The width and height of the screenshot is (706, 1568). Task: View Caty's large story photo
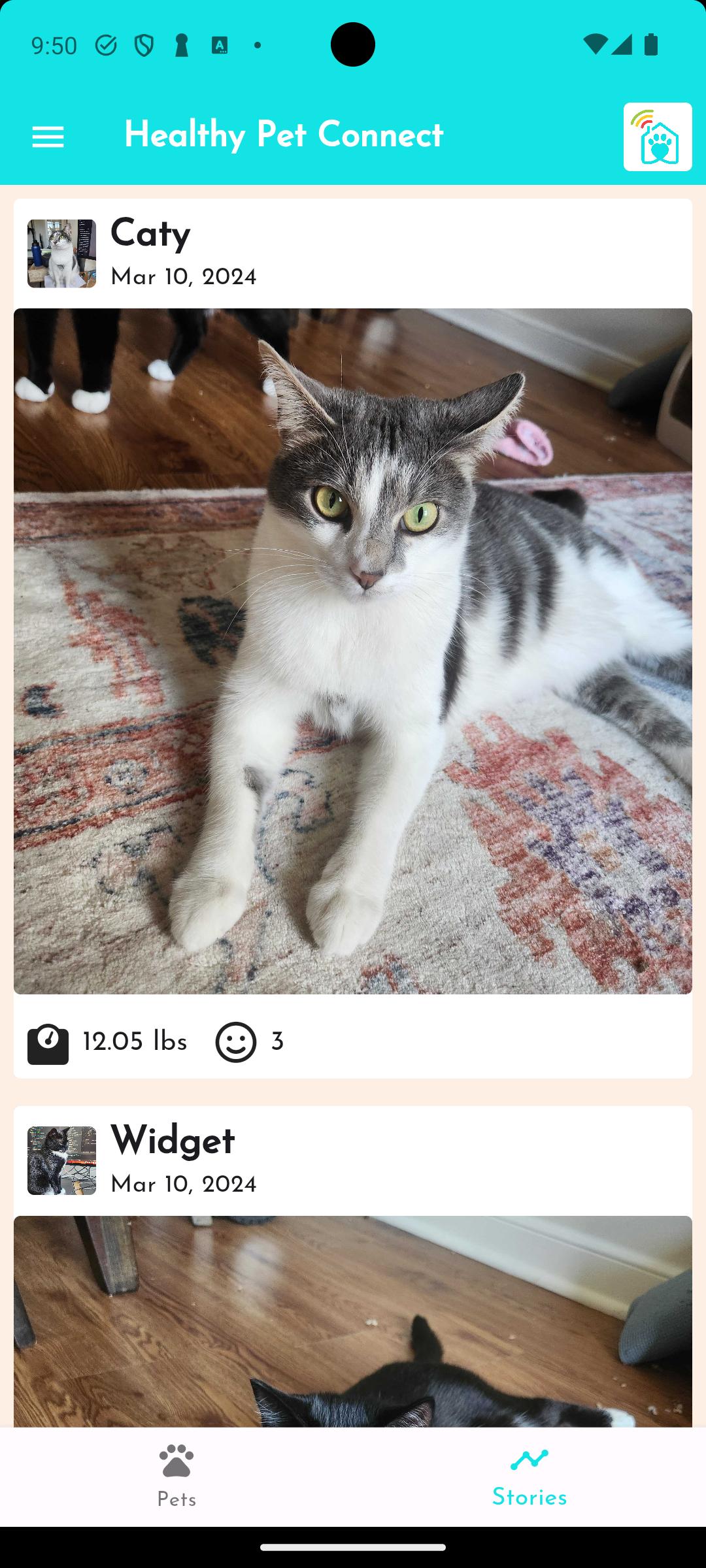353,651
